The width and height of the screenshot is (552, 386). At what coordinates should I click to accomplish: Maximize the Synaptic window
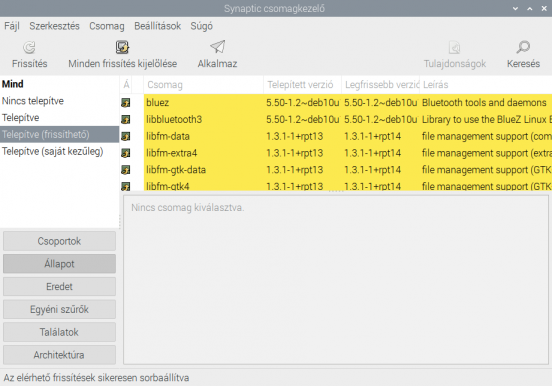click(x=529, y=8)
